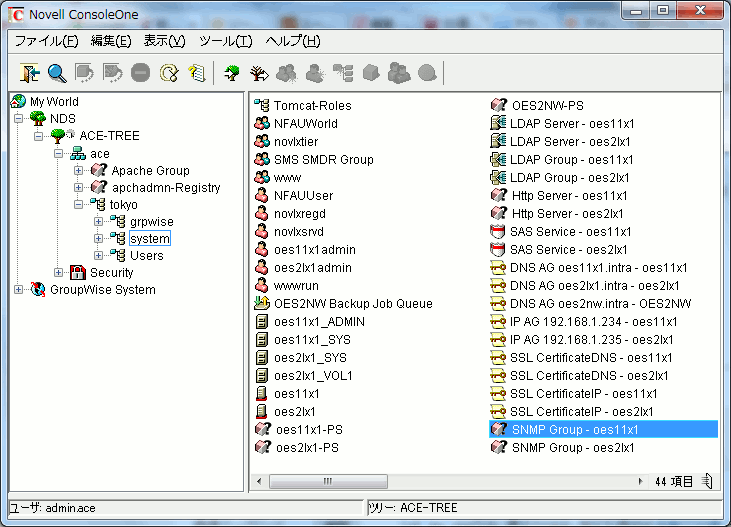Expand the GroupWise System node
Viewport: 731px width, 527px height.
(x=18, y=290)
